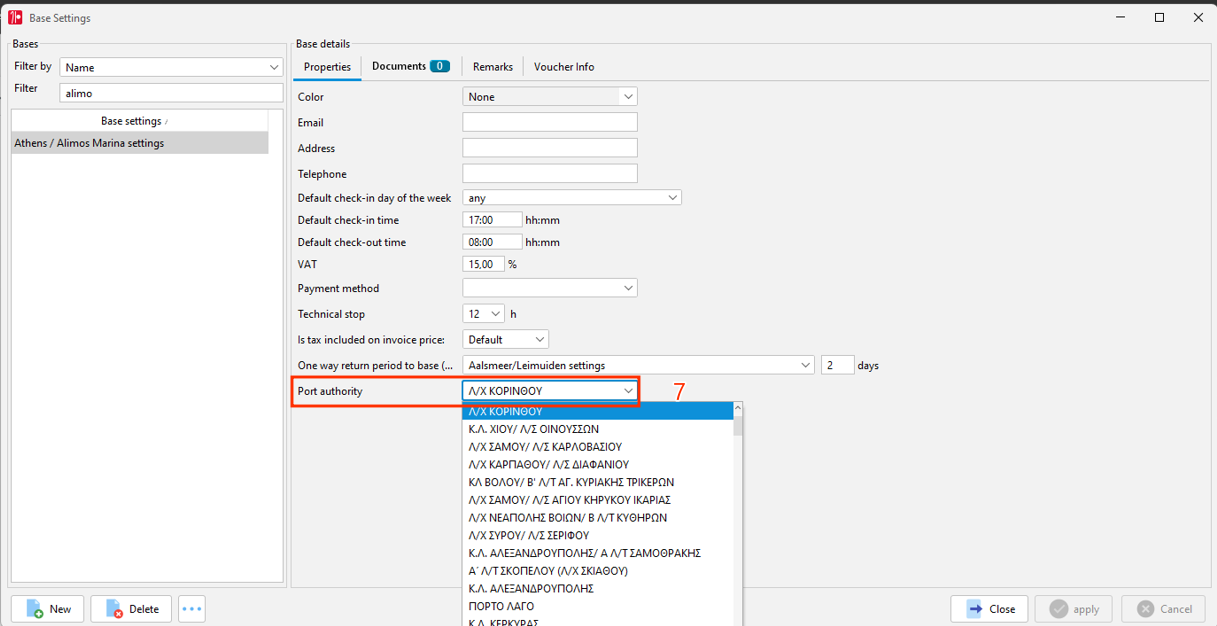Switch to the Remarks tab
The width and height of the screenshot is (1217, 626).
tap(492, 67)
